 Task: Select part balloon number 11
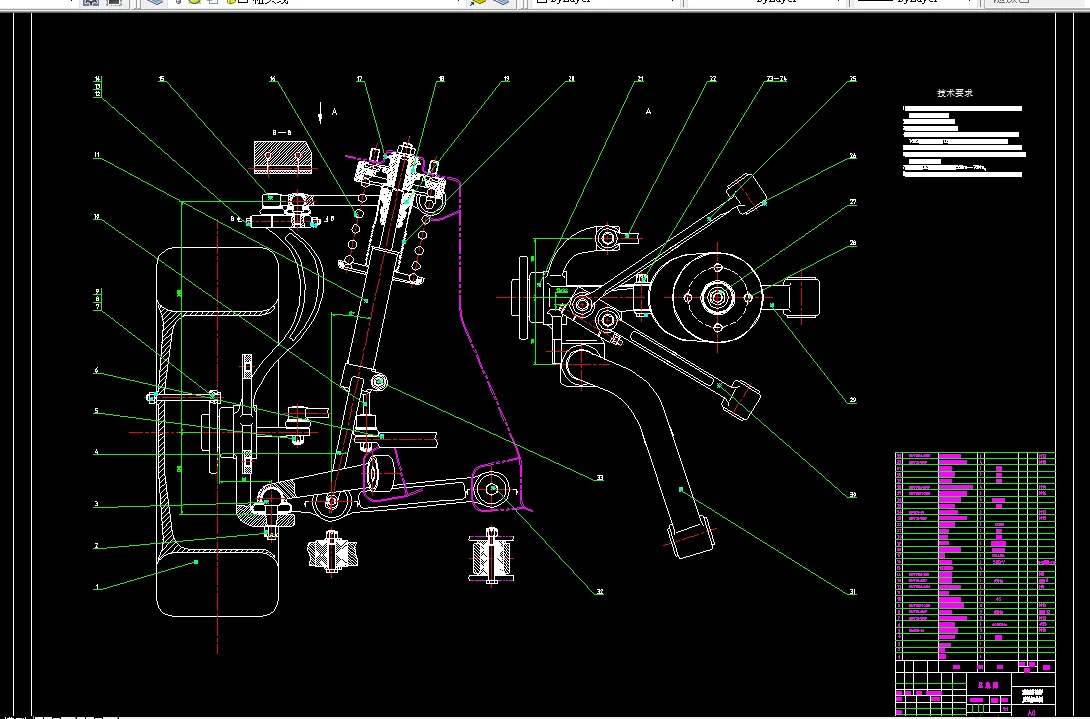[97, 155]
